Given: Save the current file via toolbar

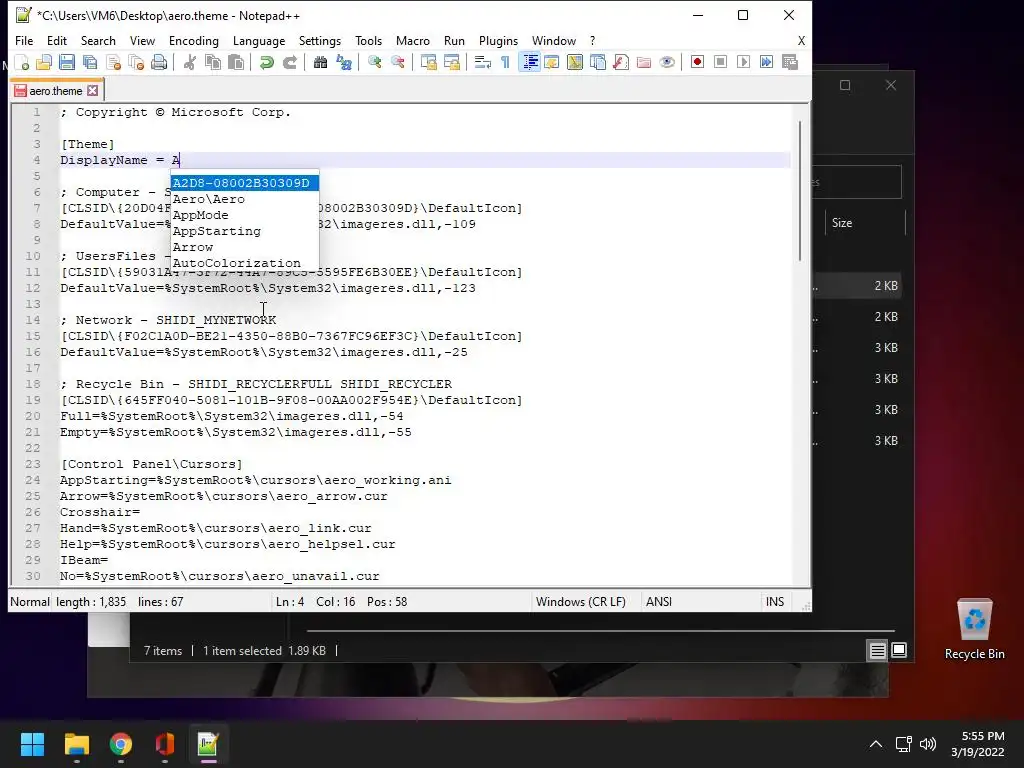Looking at the screenshot, I should (x=67, y=62).
